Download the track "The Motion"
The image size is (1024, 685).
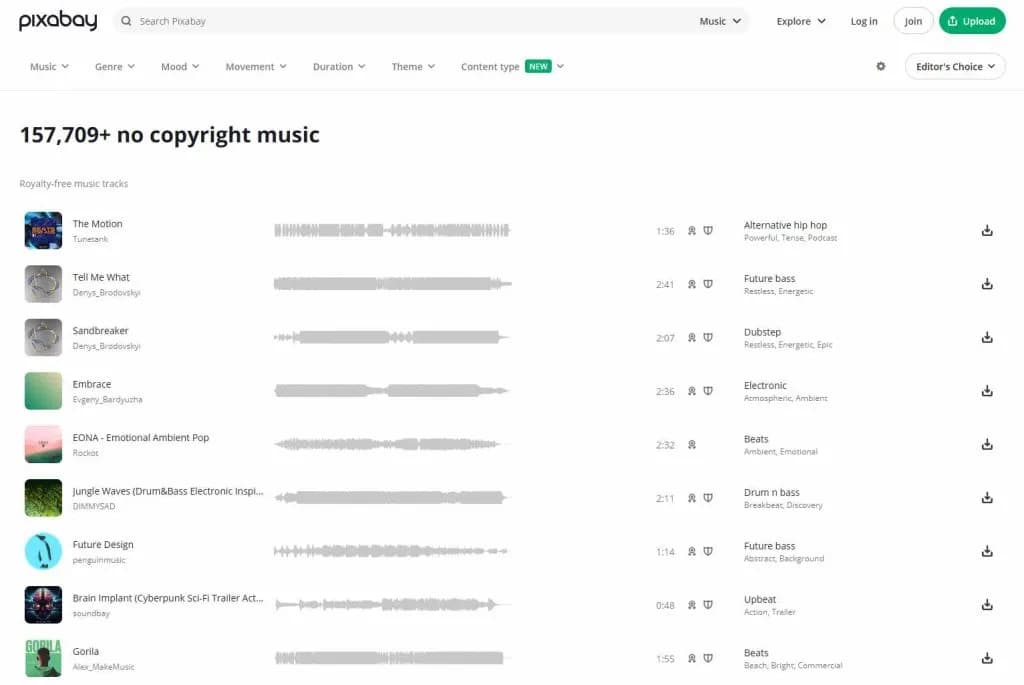pyautogui.click(x=987, y=230)
